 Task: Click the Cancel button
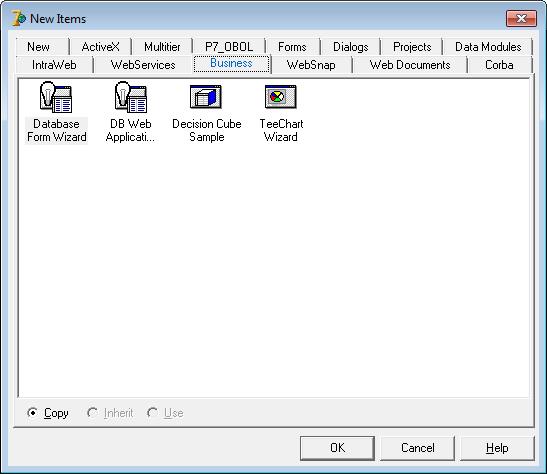point(418,448)
